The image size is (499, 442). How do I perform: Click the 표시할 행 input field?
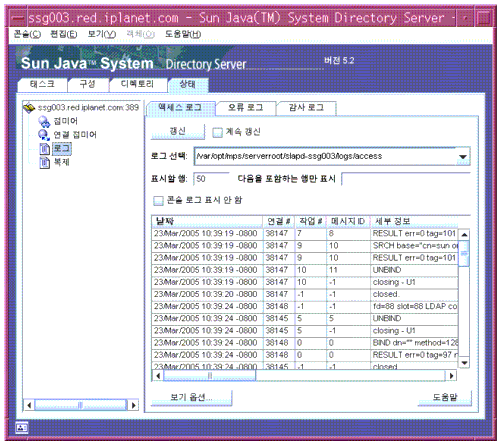click(x=212, y=179)
